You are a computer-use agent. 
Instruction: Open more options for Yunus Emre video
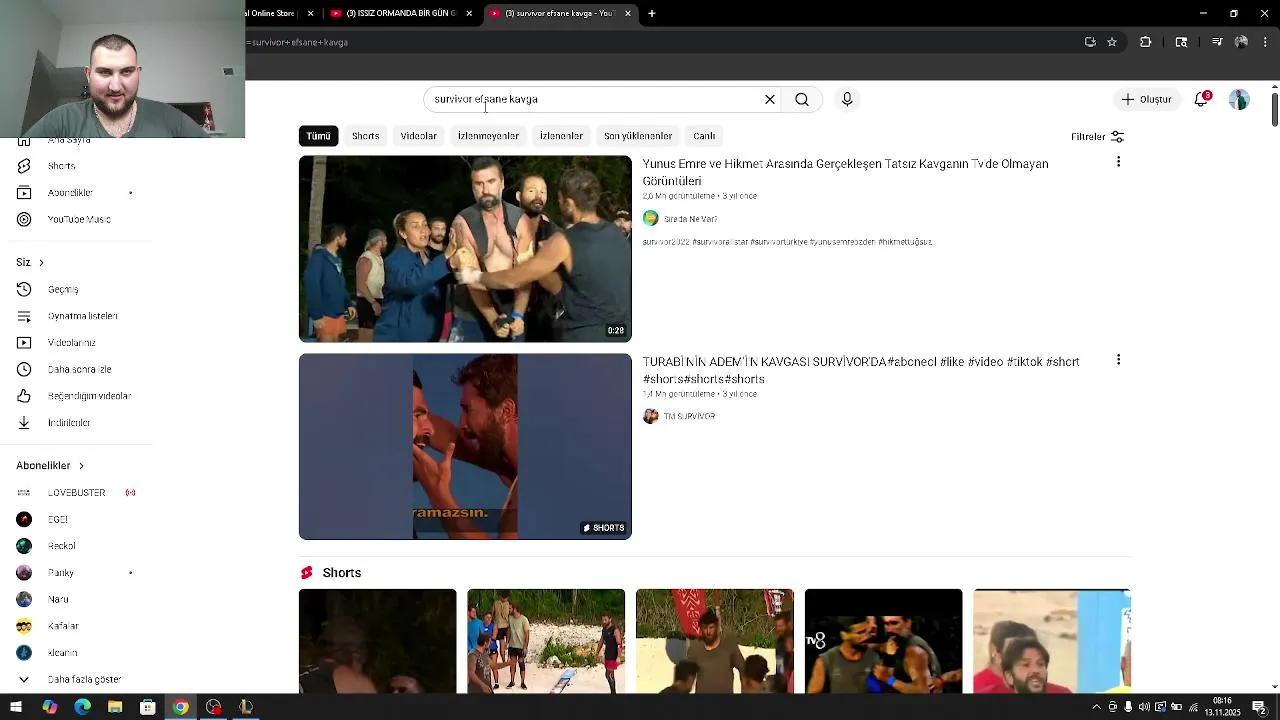[1118, 162]
